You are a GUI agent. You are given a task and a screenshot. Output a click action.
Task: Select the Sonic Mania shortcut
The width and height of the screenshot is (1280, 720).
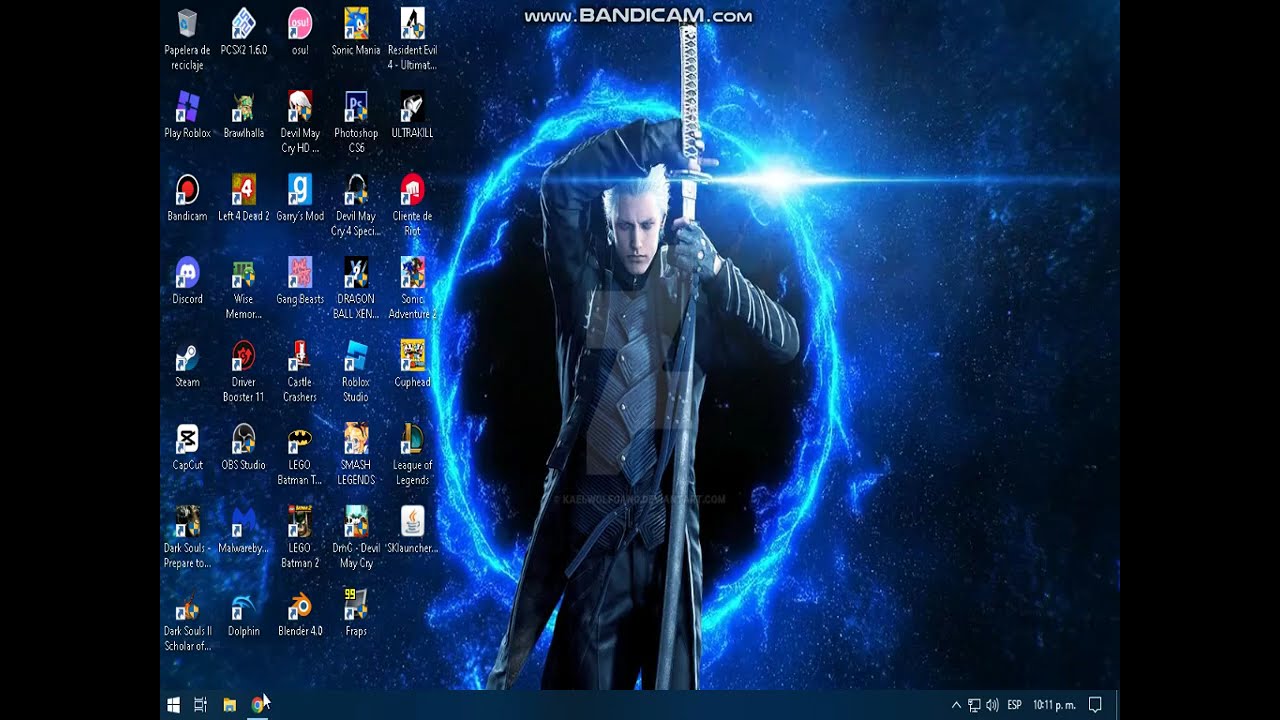click(356, 32)
